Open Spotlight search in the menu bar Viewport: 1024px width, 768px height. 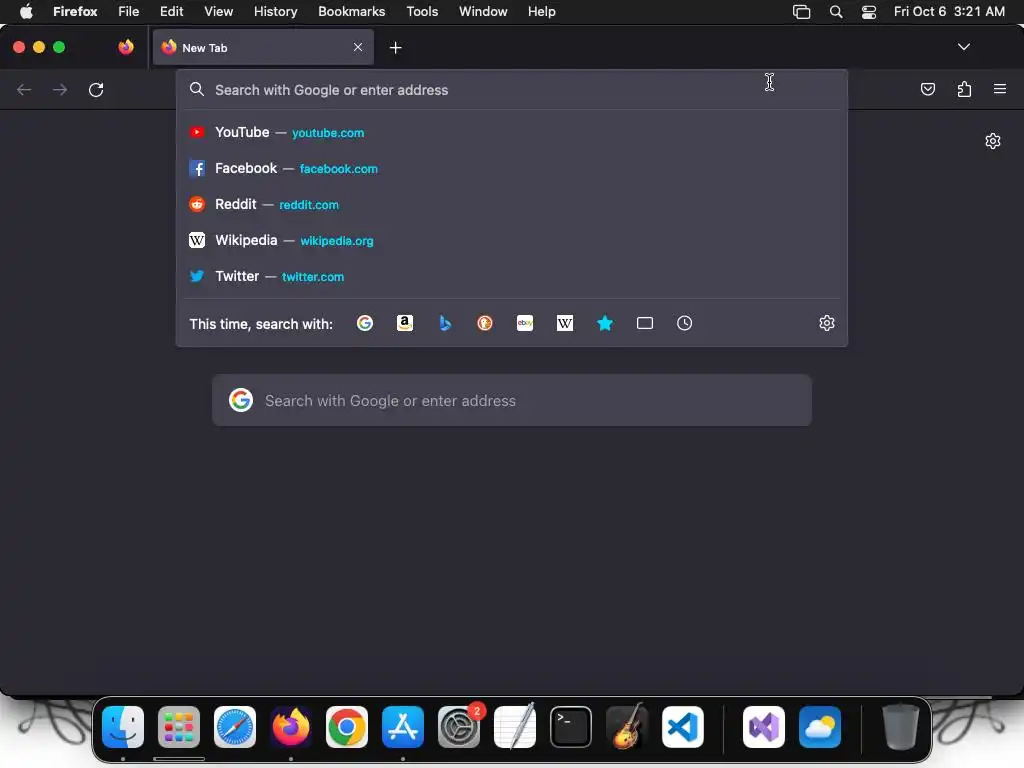tap(835, 12)
